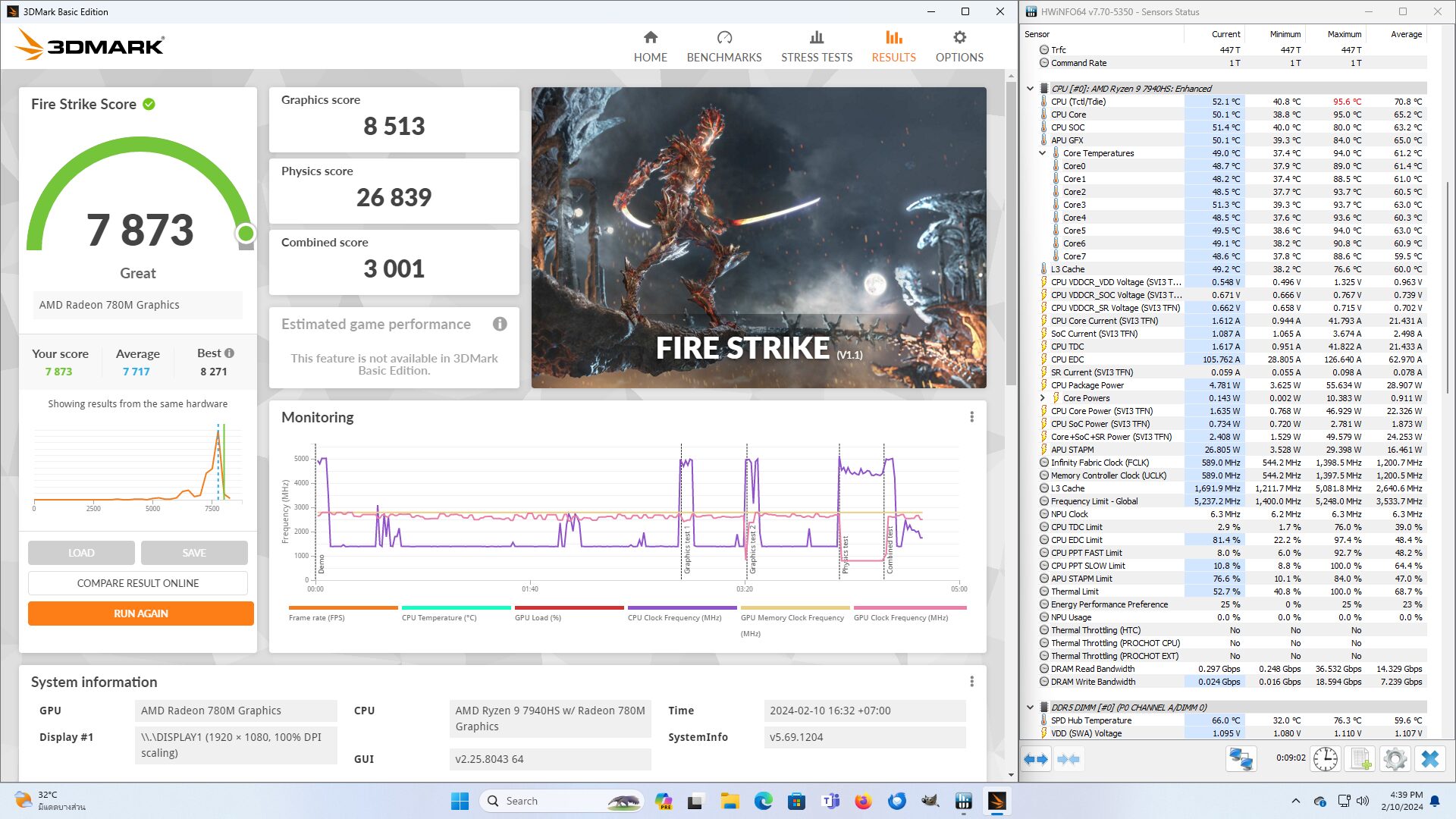Viewport: 1456px width, 819px height.
Task: Click the Fire Strike preview thumbnail
Action: coord(758,237)
